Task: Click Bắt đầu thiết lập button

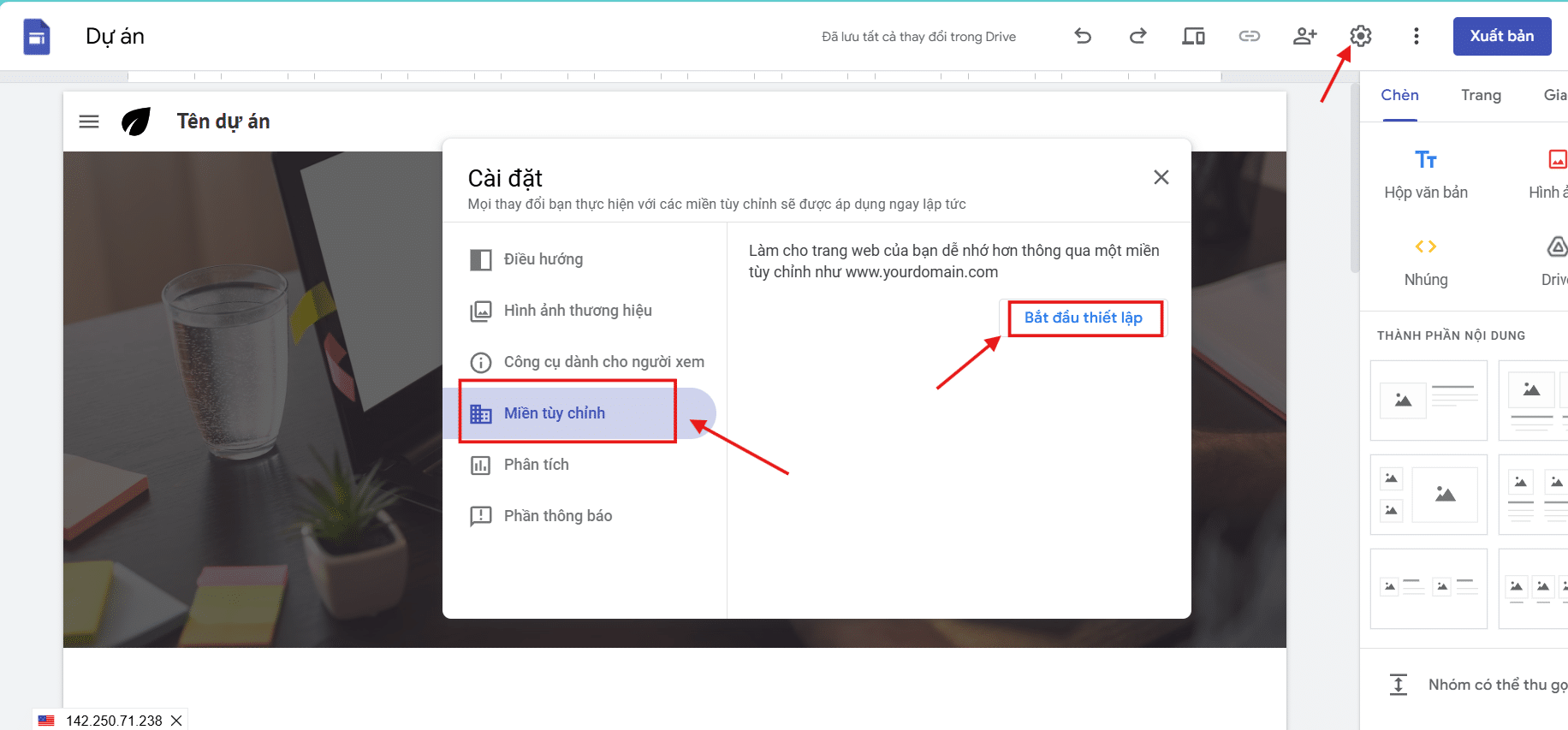Action: pyautogui.click(x=1083, y=318)
